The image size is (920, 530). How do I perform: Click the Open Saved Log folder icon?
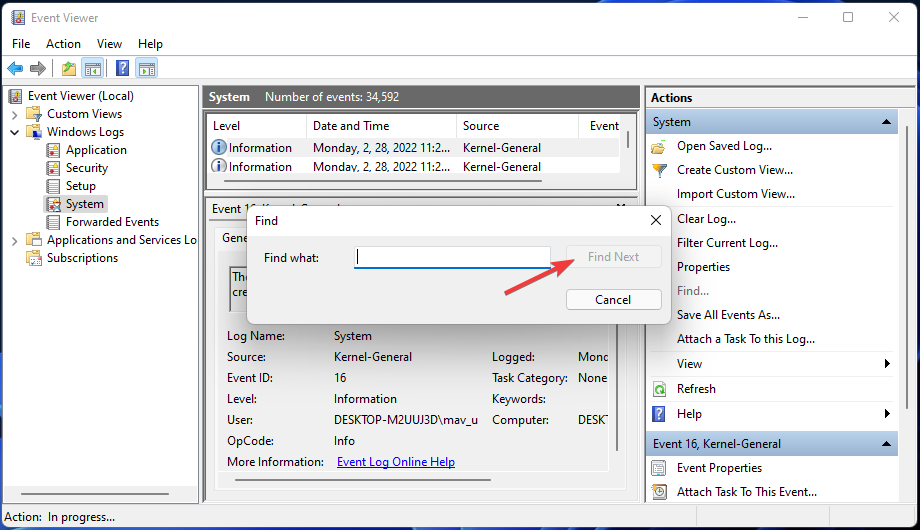[x=659, y=146]
